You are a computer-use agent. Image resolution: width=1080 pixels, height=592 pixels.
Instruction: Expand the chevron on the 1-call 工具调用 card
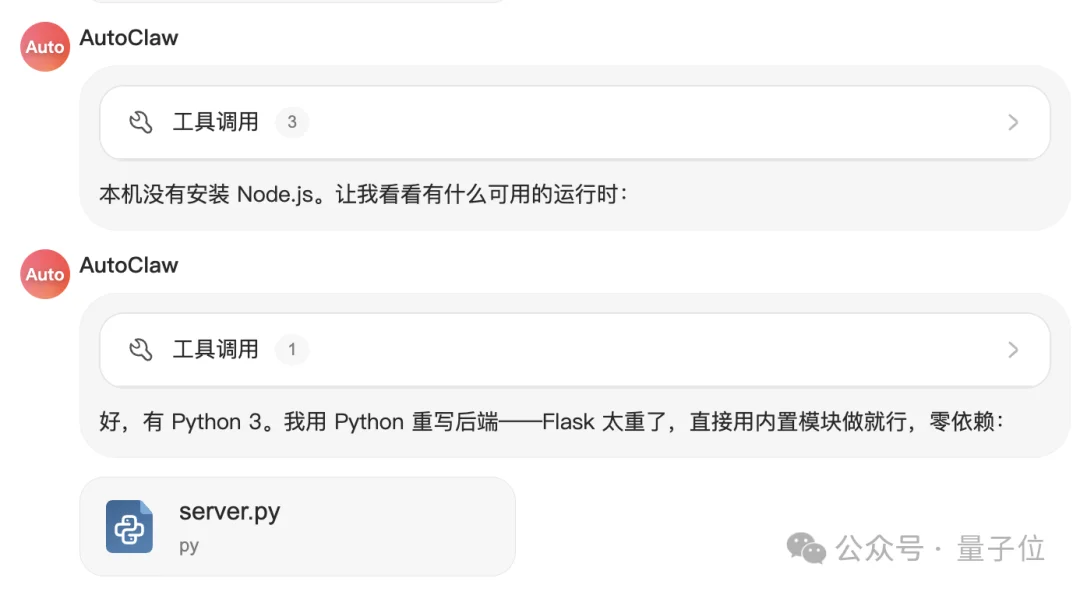[1013, 349]
